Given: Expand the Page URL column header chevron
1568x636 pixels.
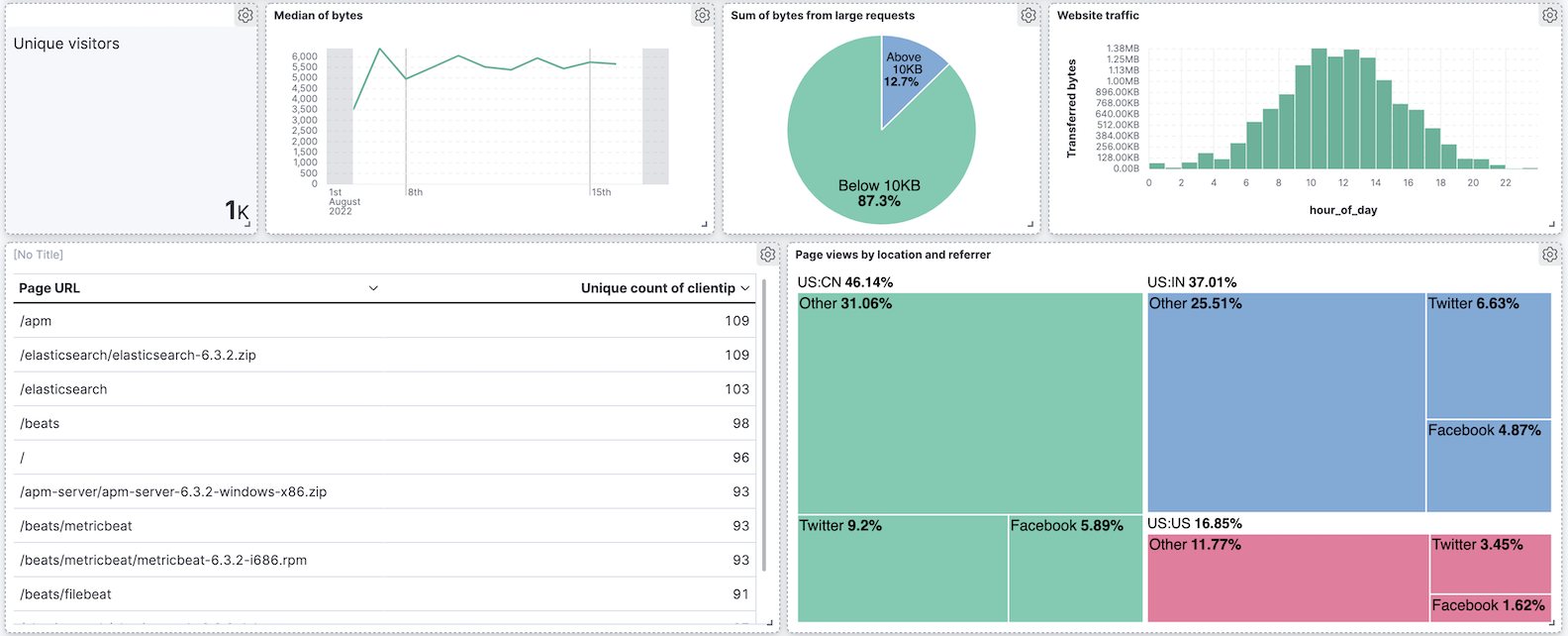Looking at the screenshot, I should click(x=373, y=288).
